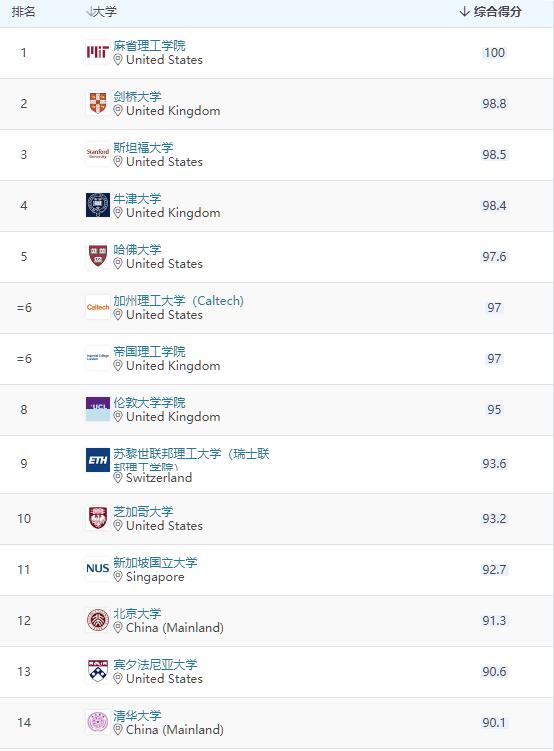Open the 清华大学 link
The height and width of the screenshot is (751, 554).
[x=137, y=716]
